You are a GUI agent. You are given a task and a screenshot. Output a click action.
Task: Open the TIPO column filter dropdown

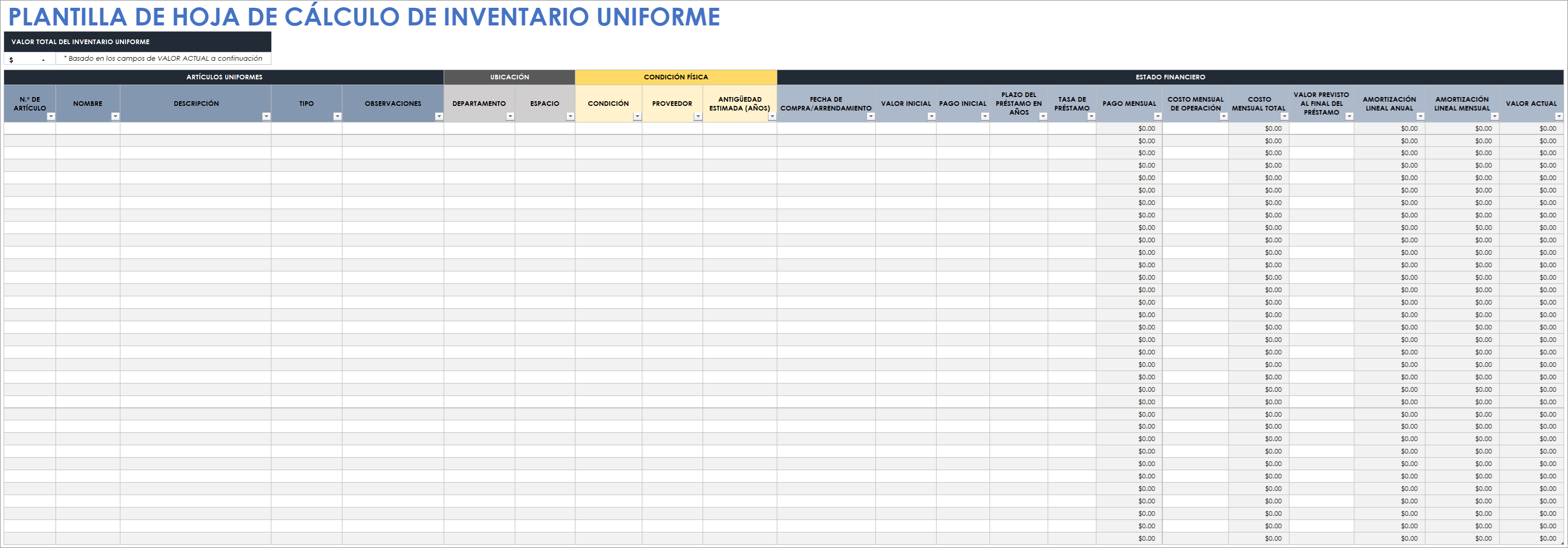pyautogui.click(x=337, y=116)
